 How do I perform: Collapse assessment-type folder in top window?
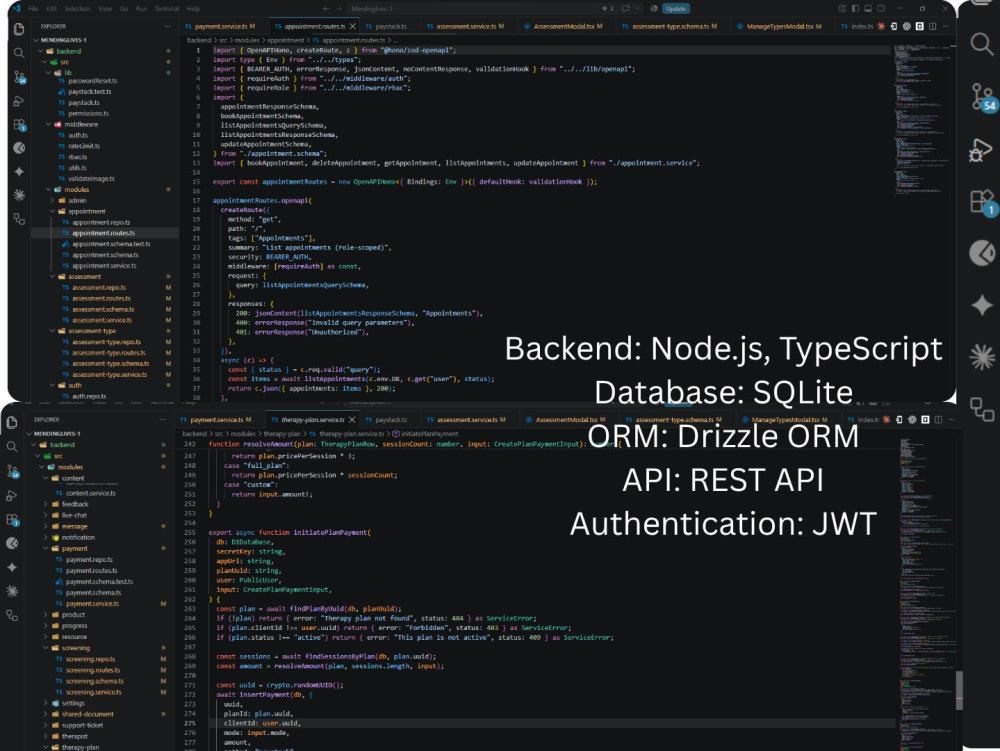tap(53, 331)
